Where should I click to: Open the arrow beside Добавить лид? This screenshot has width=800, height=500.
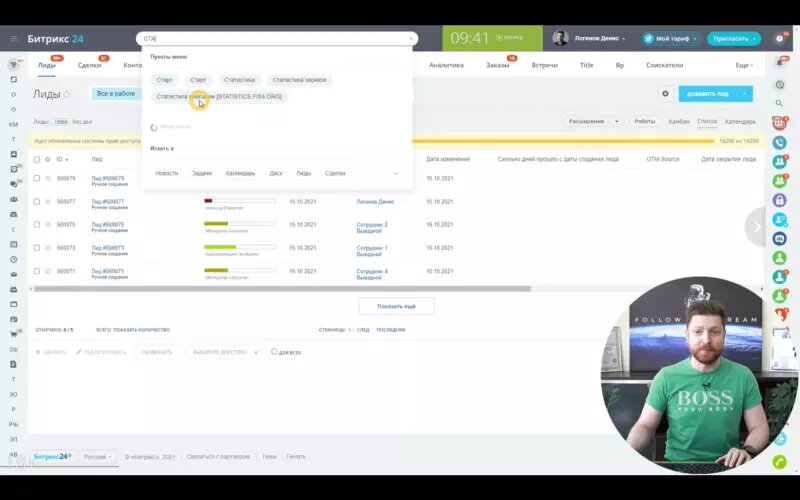[745, 94]
